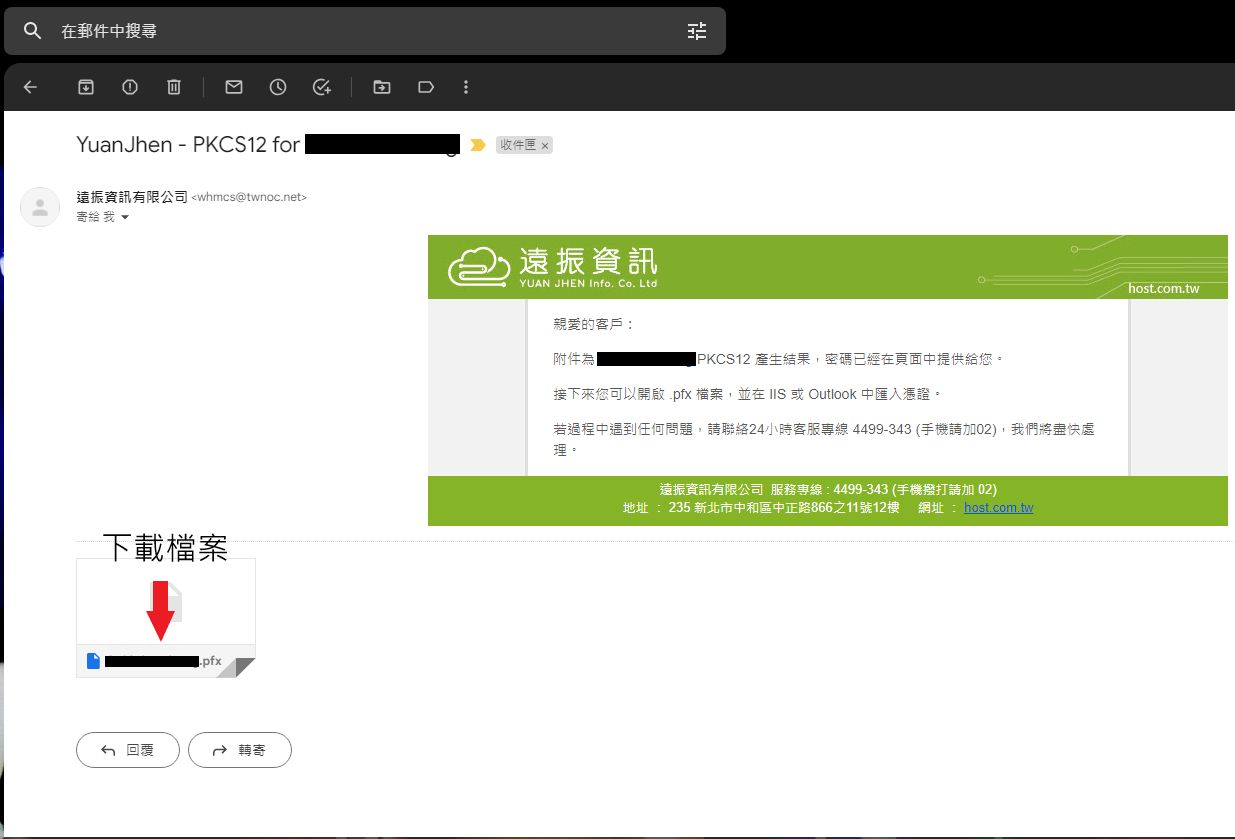
Task: Toggle the importance marker next to subject
Action: [477, 145]
